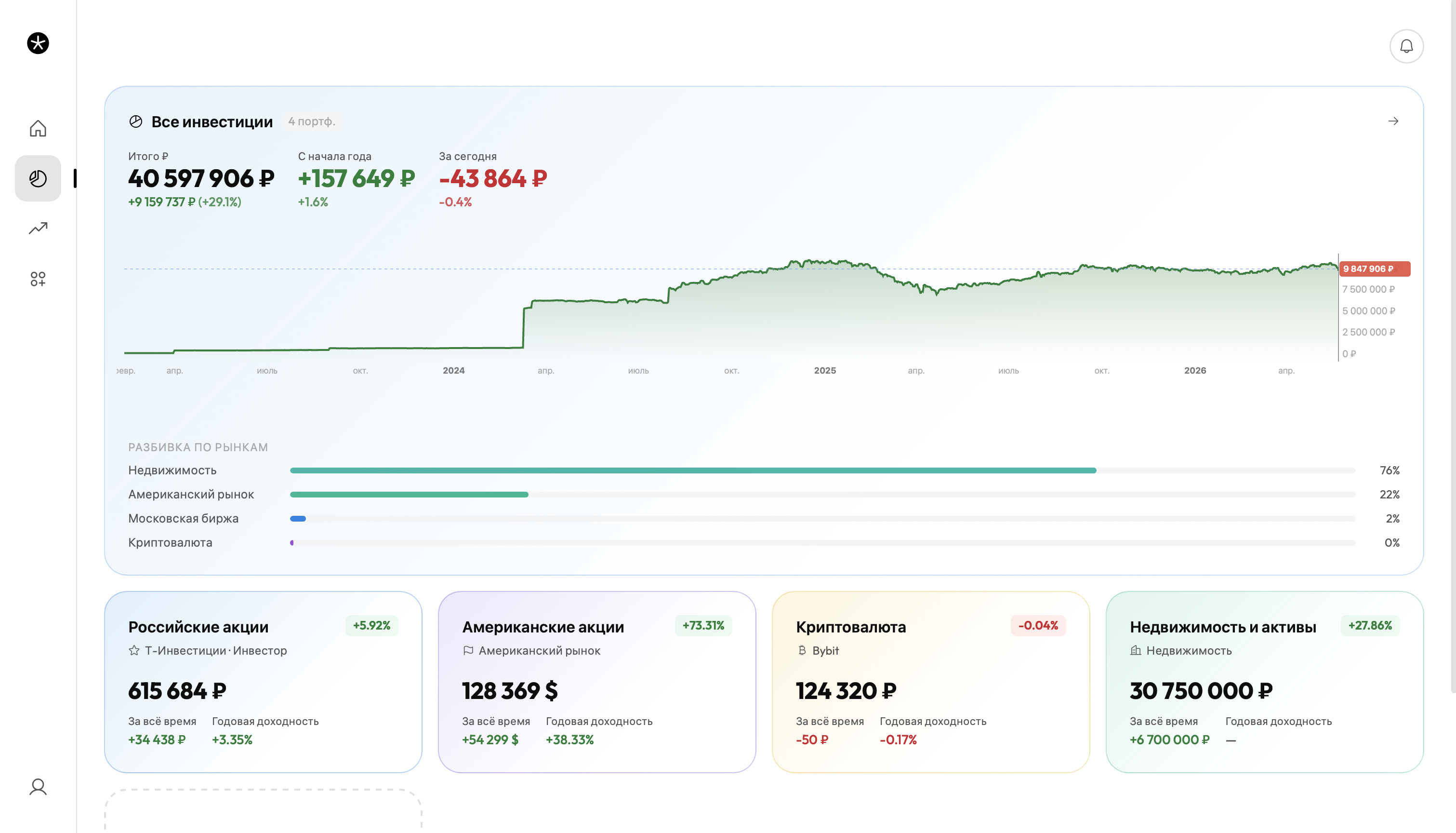1456x833 pixels.
Task: Click the page vertical scrollbar
Action: [1453, 347]
